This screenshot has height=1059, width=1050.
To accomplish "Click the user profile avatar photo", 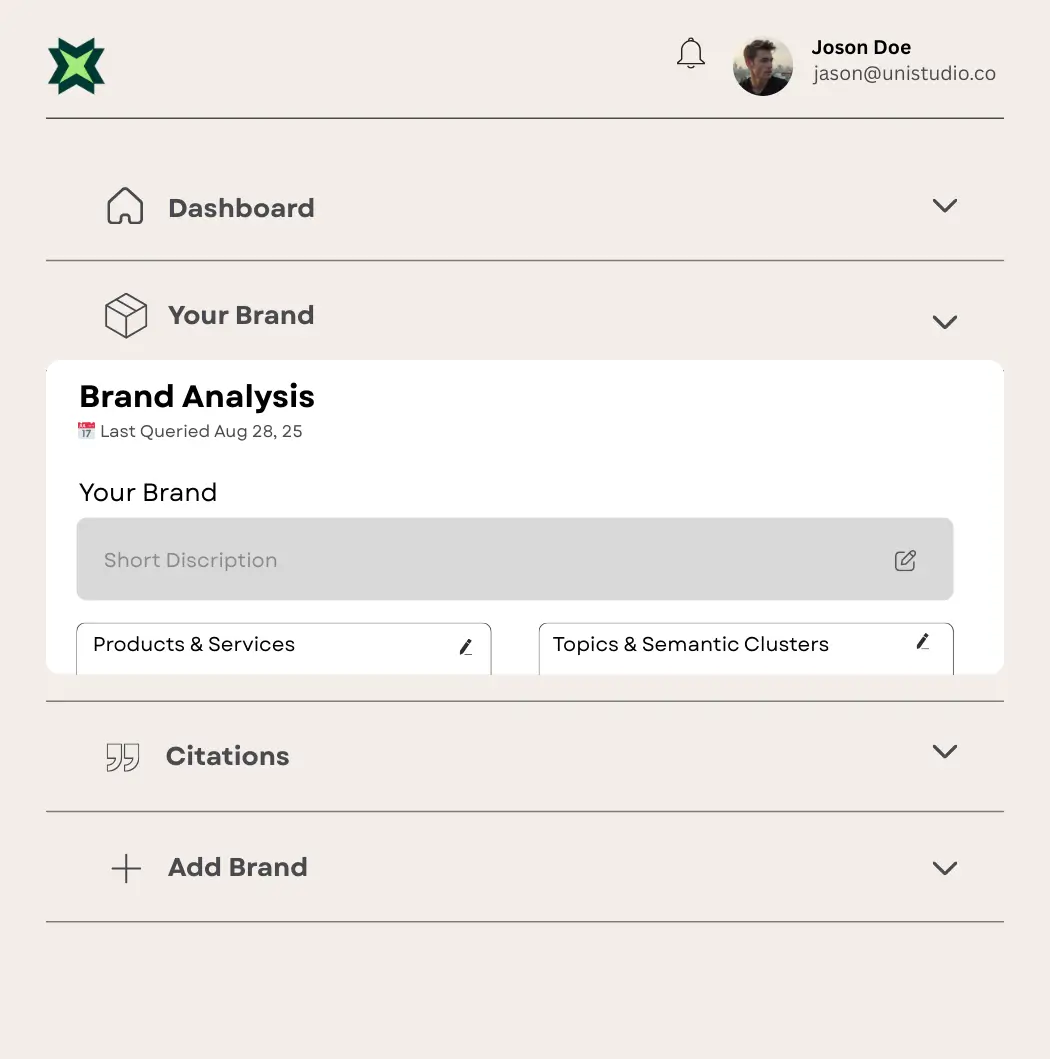I will tap(763, 66).
